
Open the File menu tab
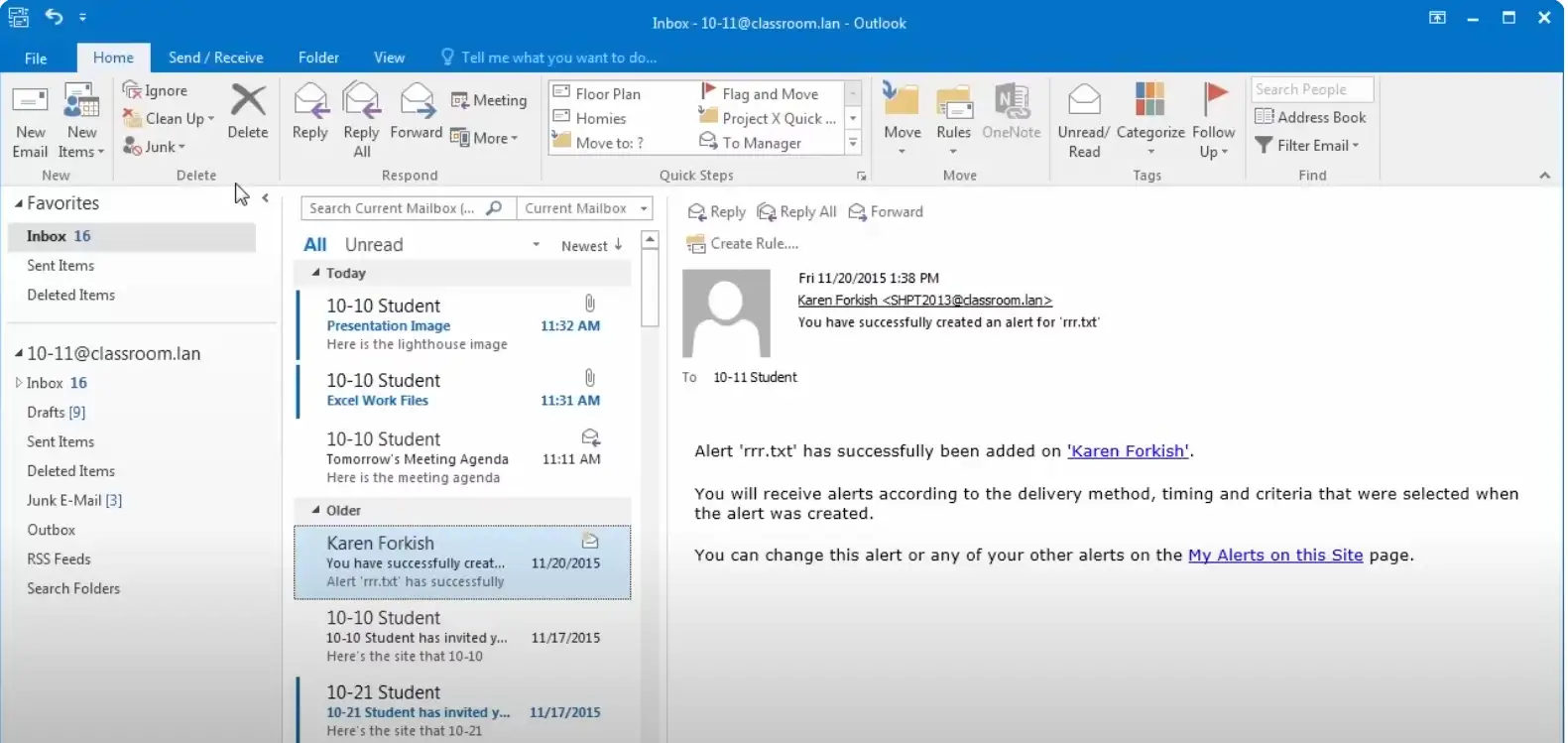[x=36, y=59]
